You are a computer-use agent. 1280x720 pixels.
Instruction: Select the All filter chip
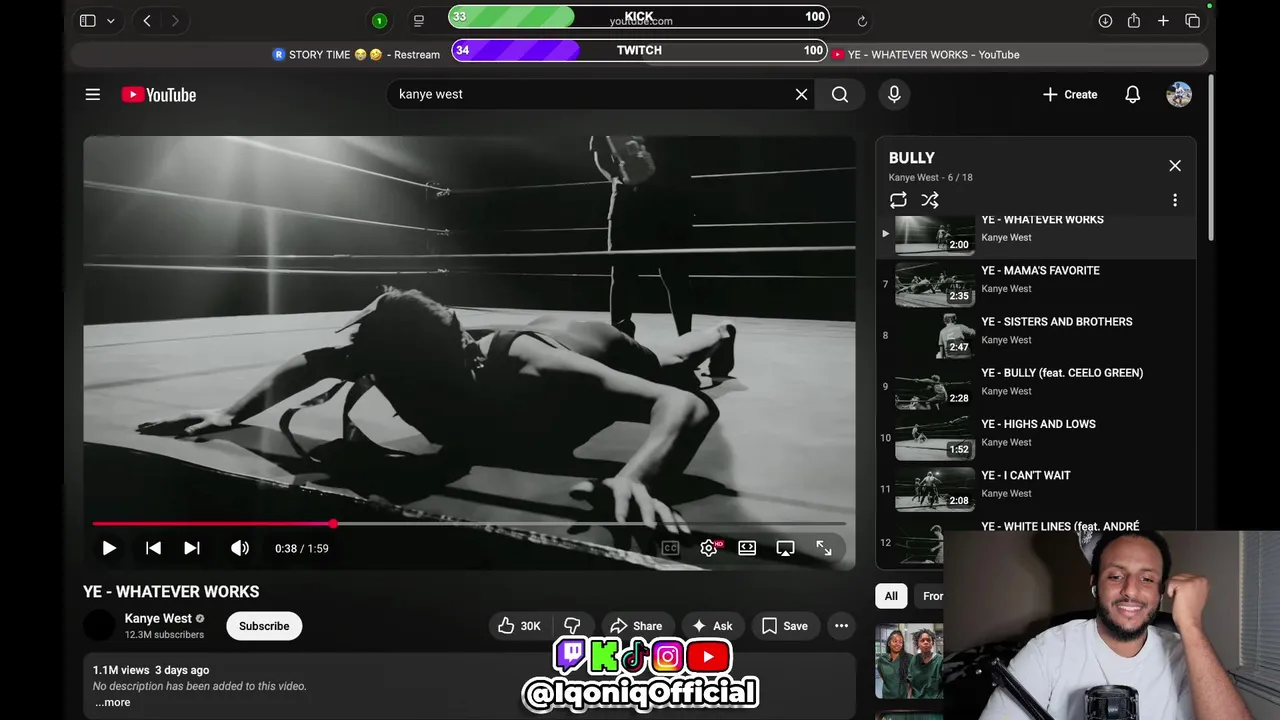[891, 596]
